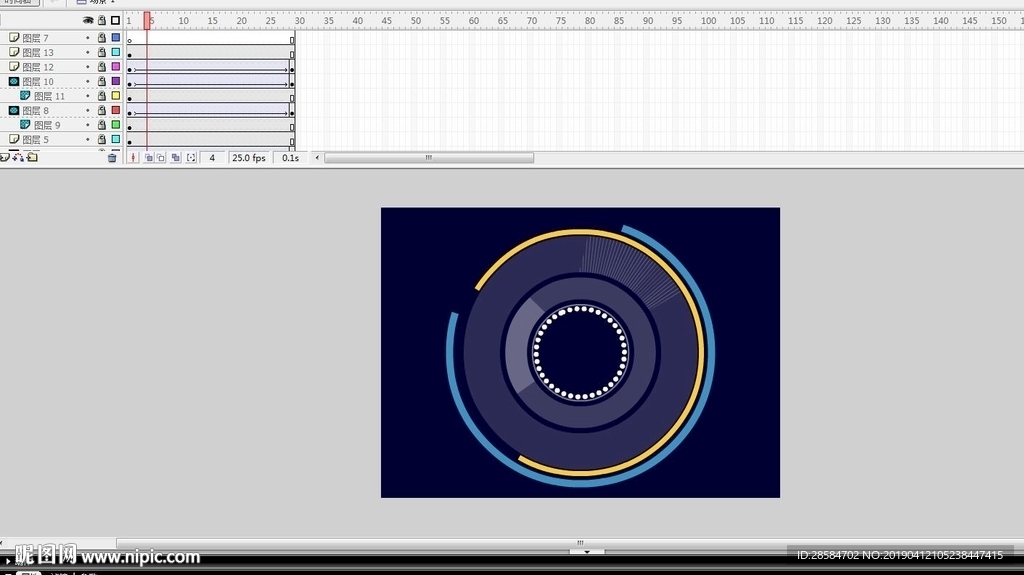
Task: Hide 图层 7 using its visibility dot
Action: [88, 38]
